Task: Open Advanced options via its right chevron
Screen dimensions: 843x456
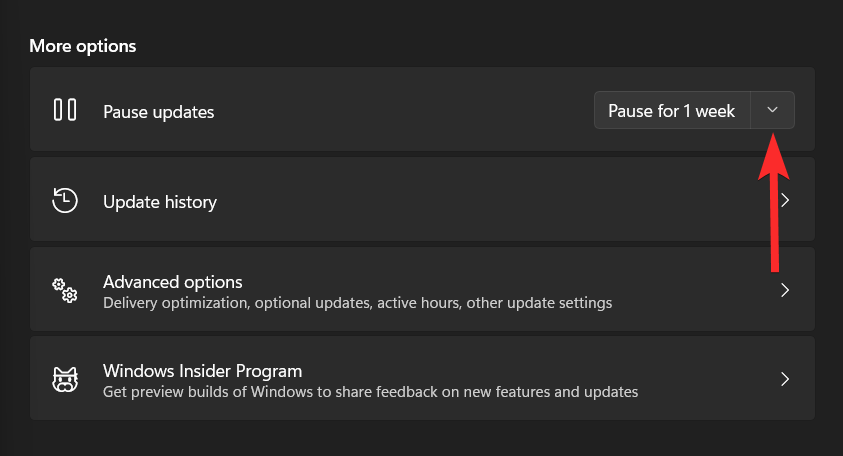Action: (x=785, y=290)
